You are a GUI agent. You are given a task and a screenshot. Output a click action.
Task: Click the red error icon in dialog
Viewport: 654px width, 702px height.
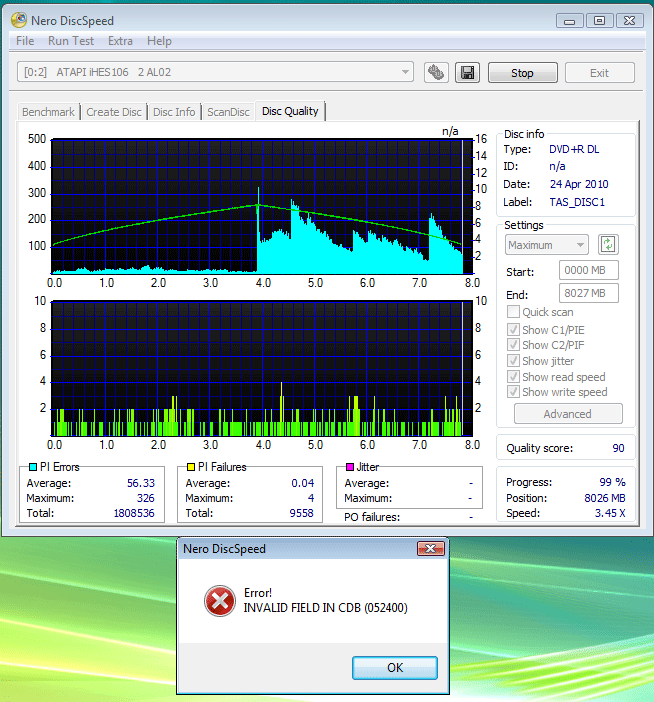click(x=219, y=601)
